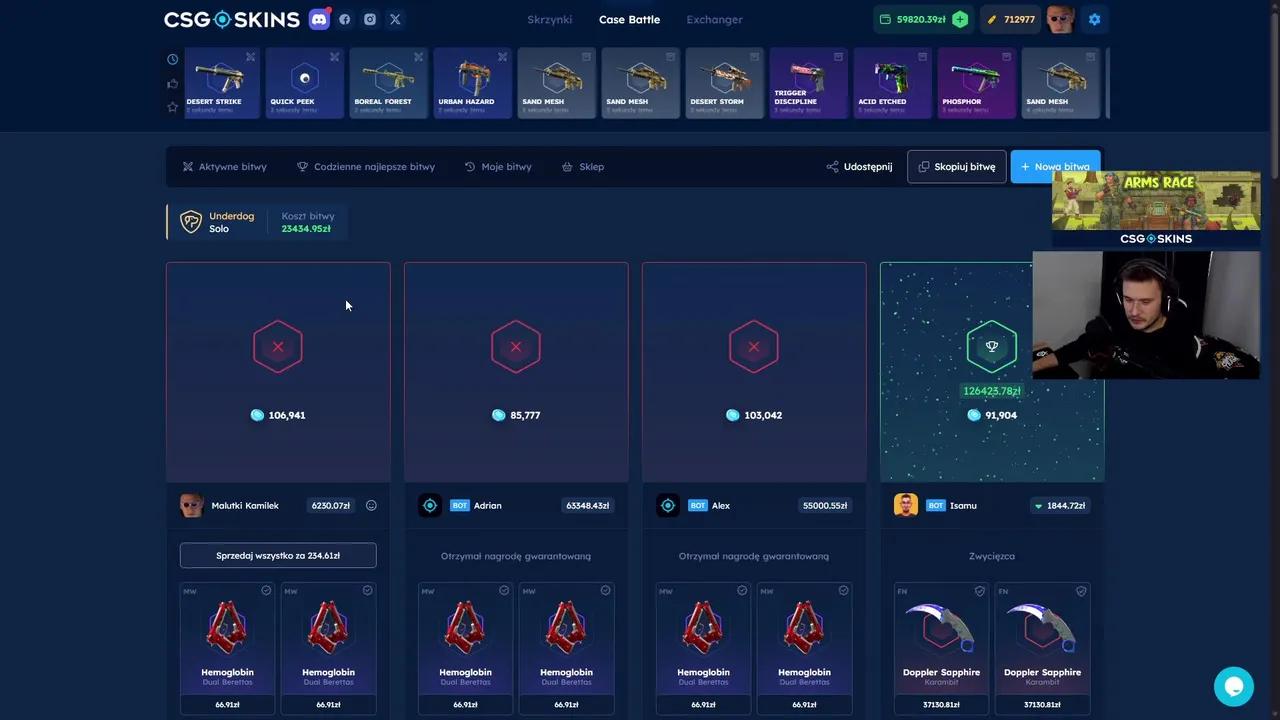
Task: Click the pencil counter showing 712977
Action: point(1010,19)
